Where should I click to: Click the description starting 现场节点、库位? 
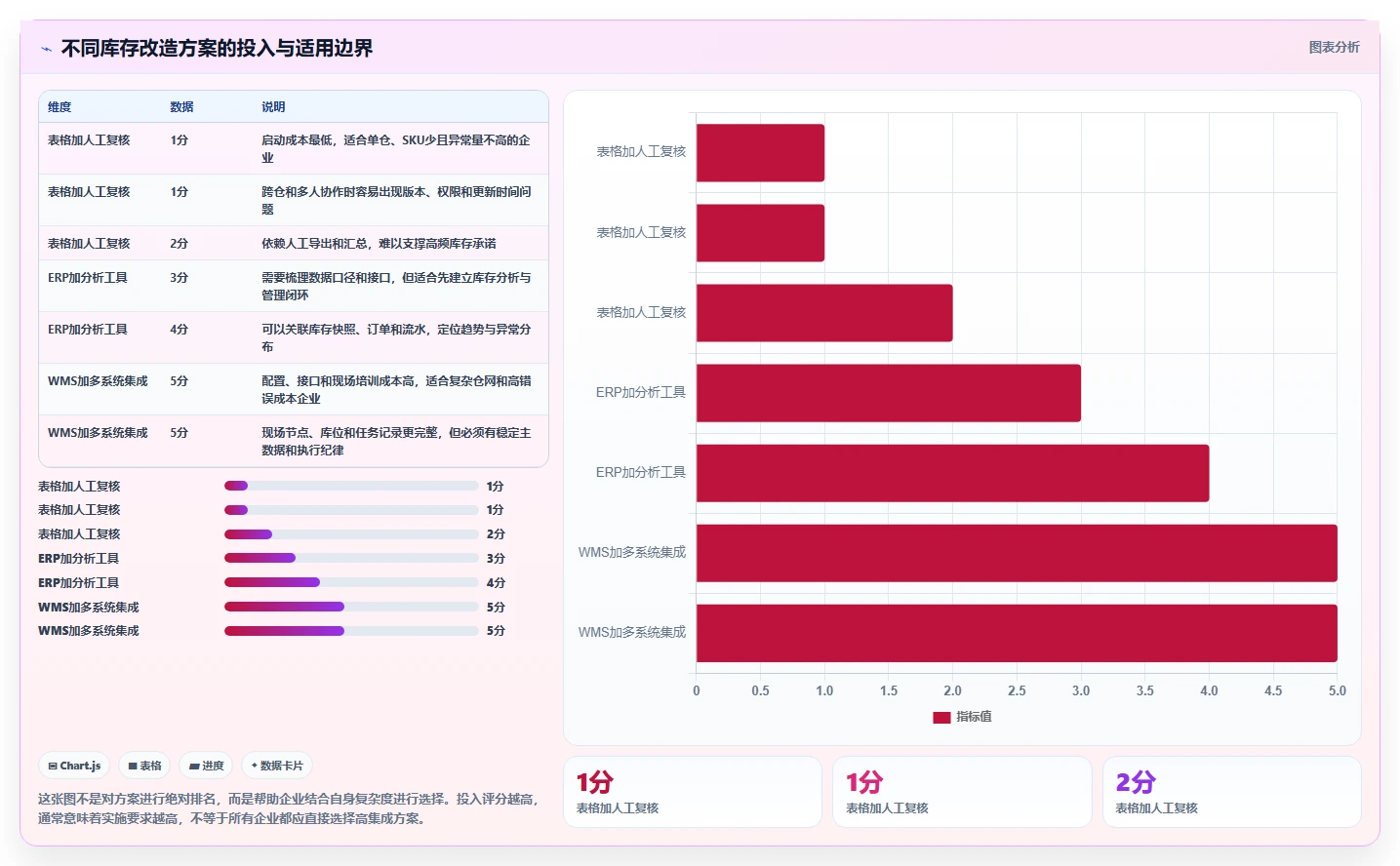[397, 441]
